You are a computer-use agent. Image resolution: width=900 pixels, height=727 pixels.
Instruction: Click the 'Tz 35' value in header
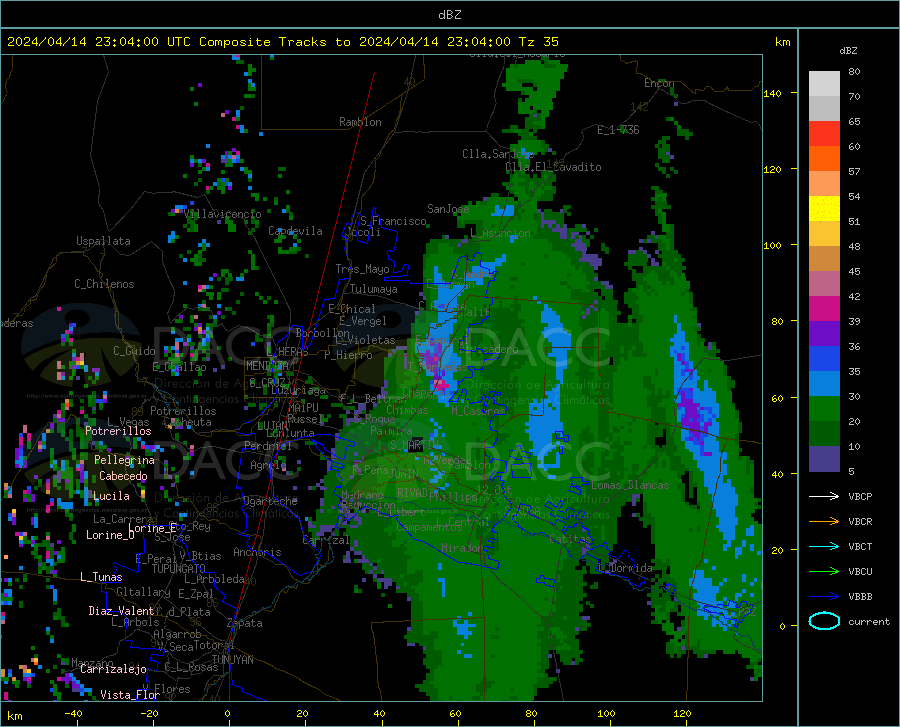(538, 42)
